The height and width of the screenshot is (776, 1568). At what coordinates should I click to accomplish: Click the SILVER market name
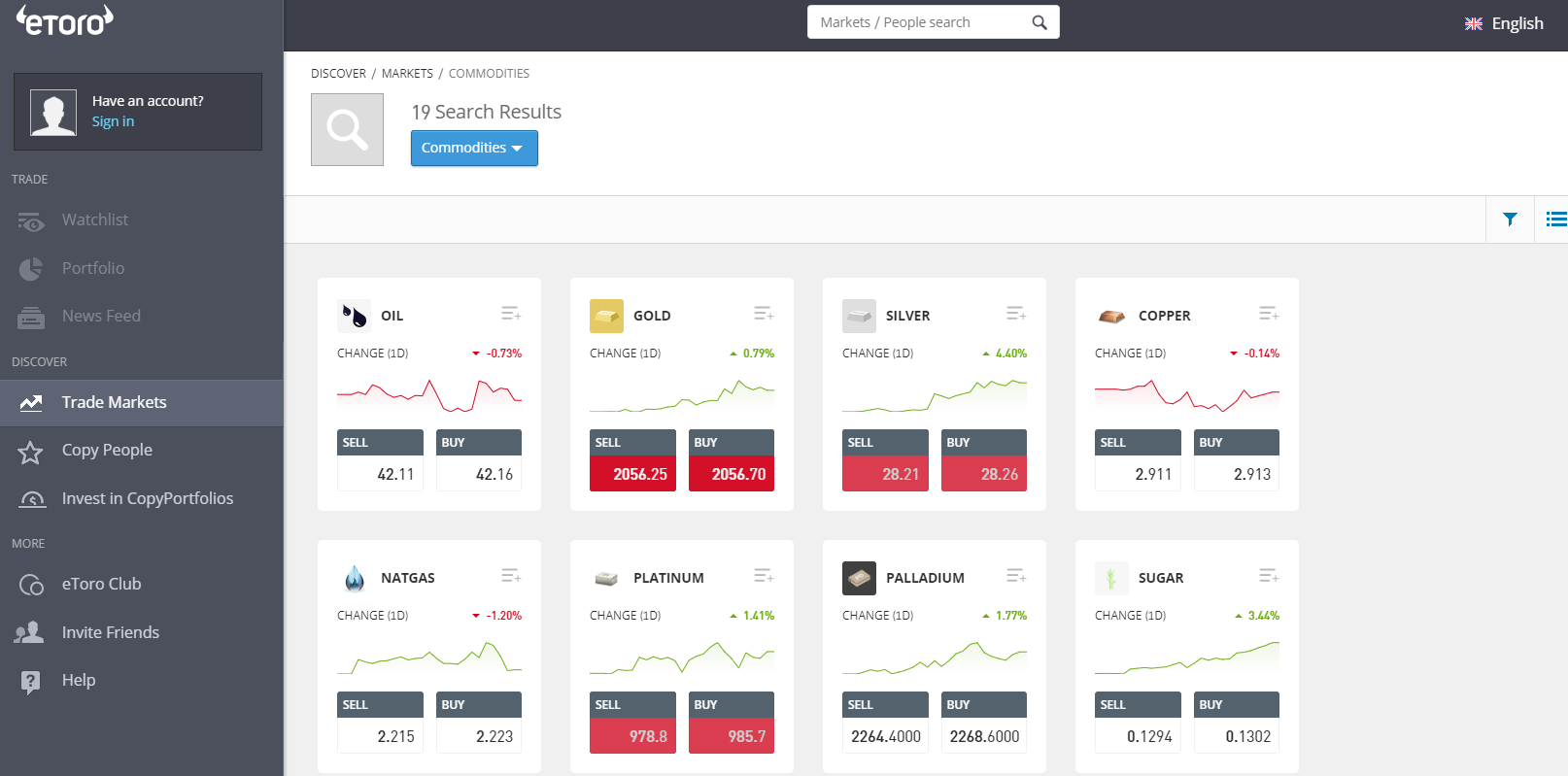[x=907, y=316]
